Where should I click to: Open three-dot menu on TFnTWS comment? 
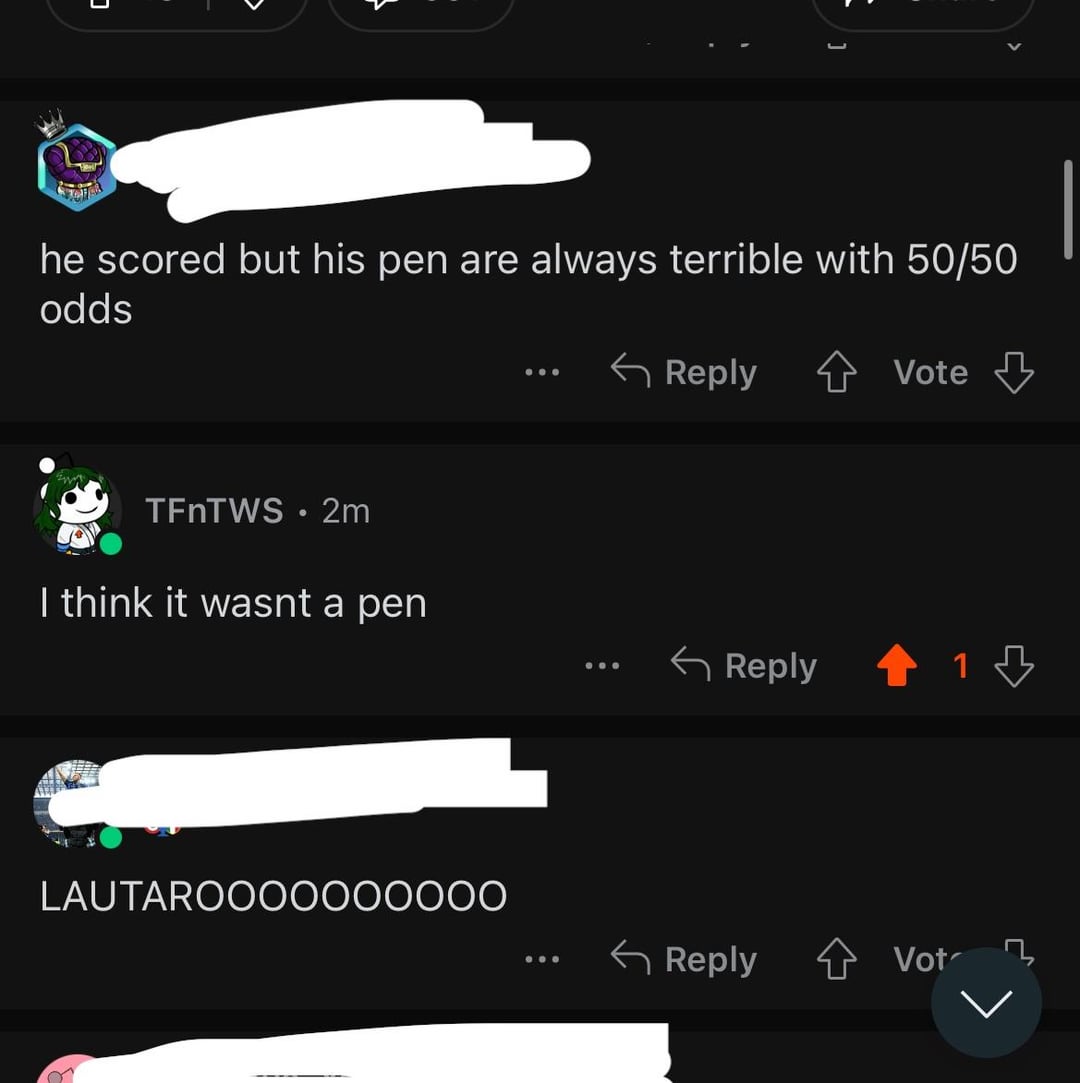[602, 666]
